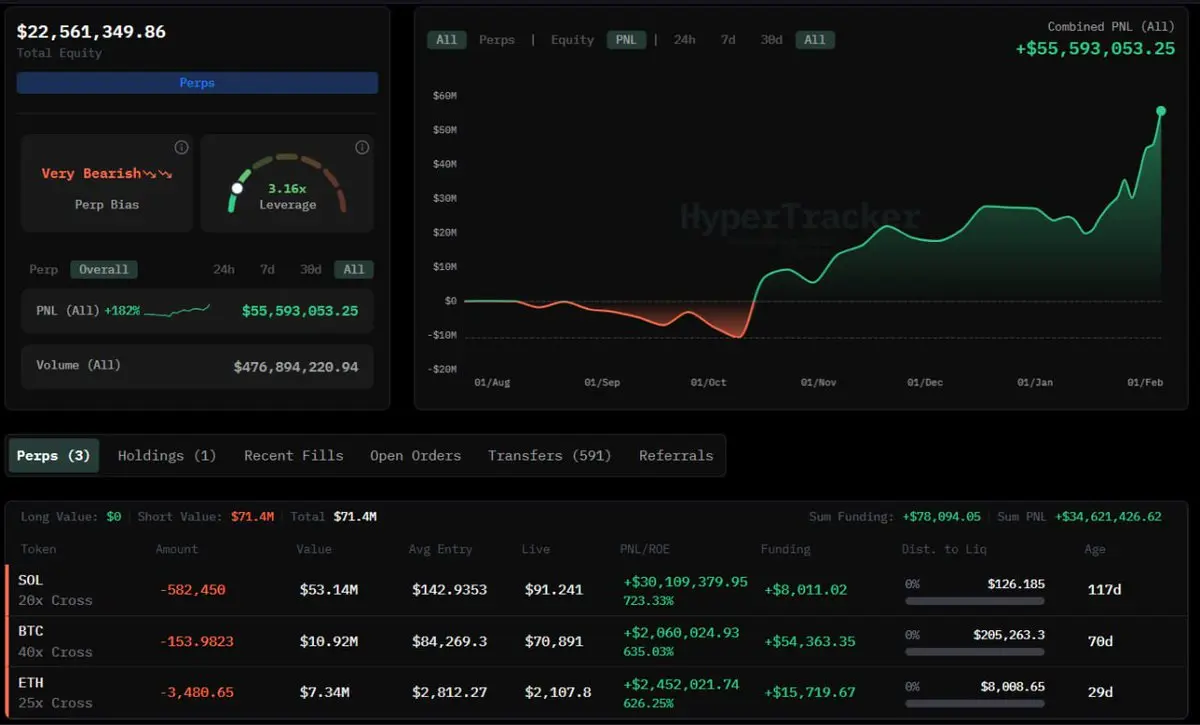The image size is (1200, 725).
Task: Click ETH's Dist. to Liq bar
Action: (x=974, y=703)
